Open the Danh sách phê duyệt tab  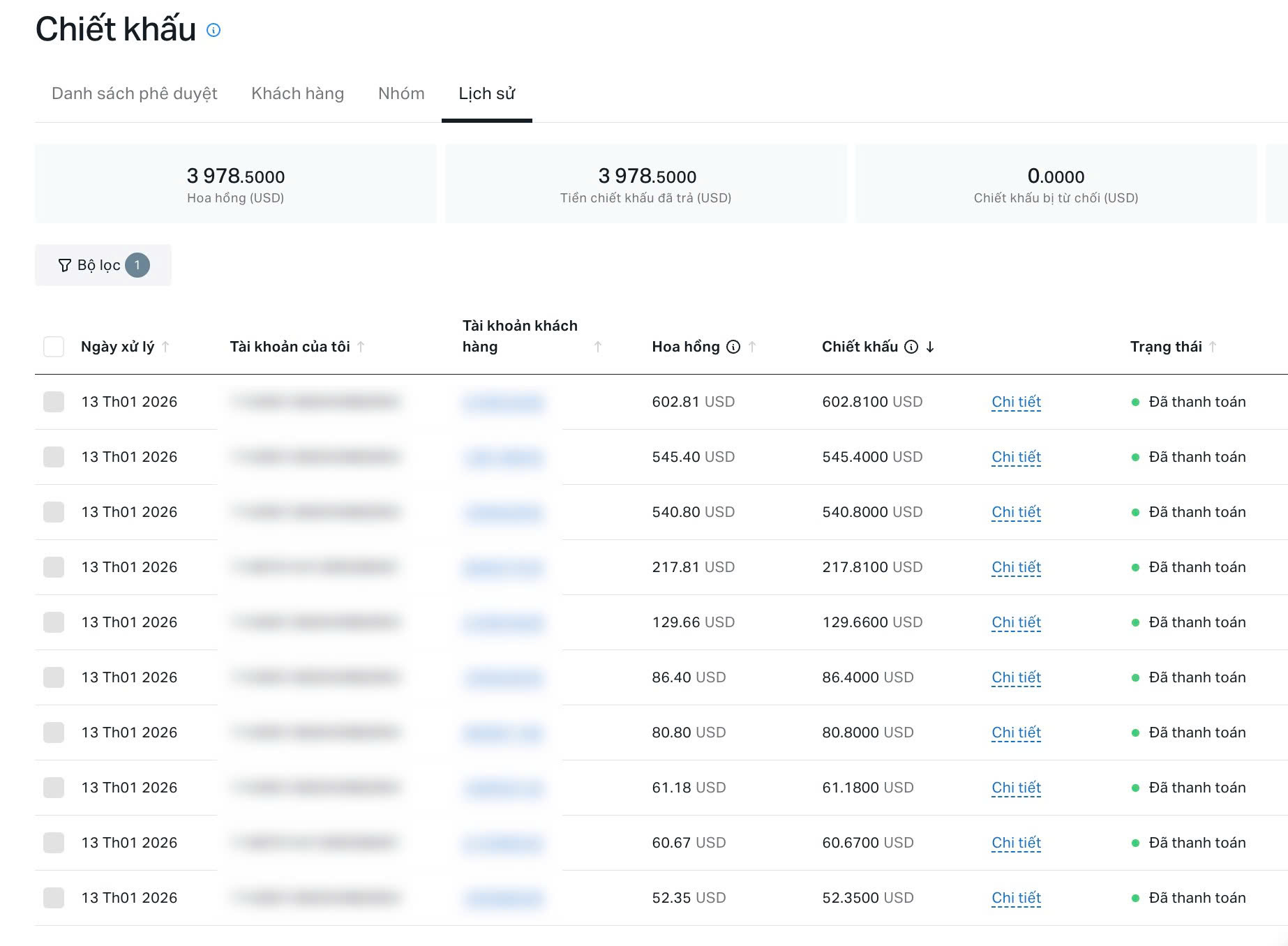tap(133, 93)
